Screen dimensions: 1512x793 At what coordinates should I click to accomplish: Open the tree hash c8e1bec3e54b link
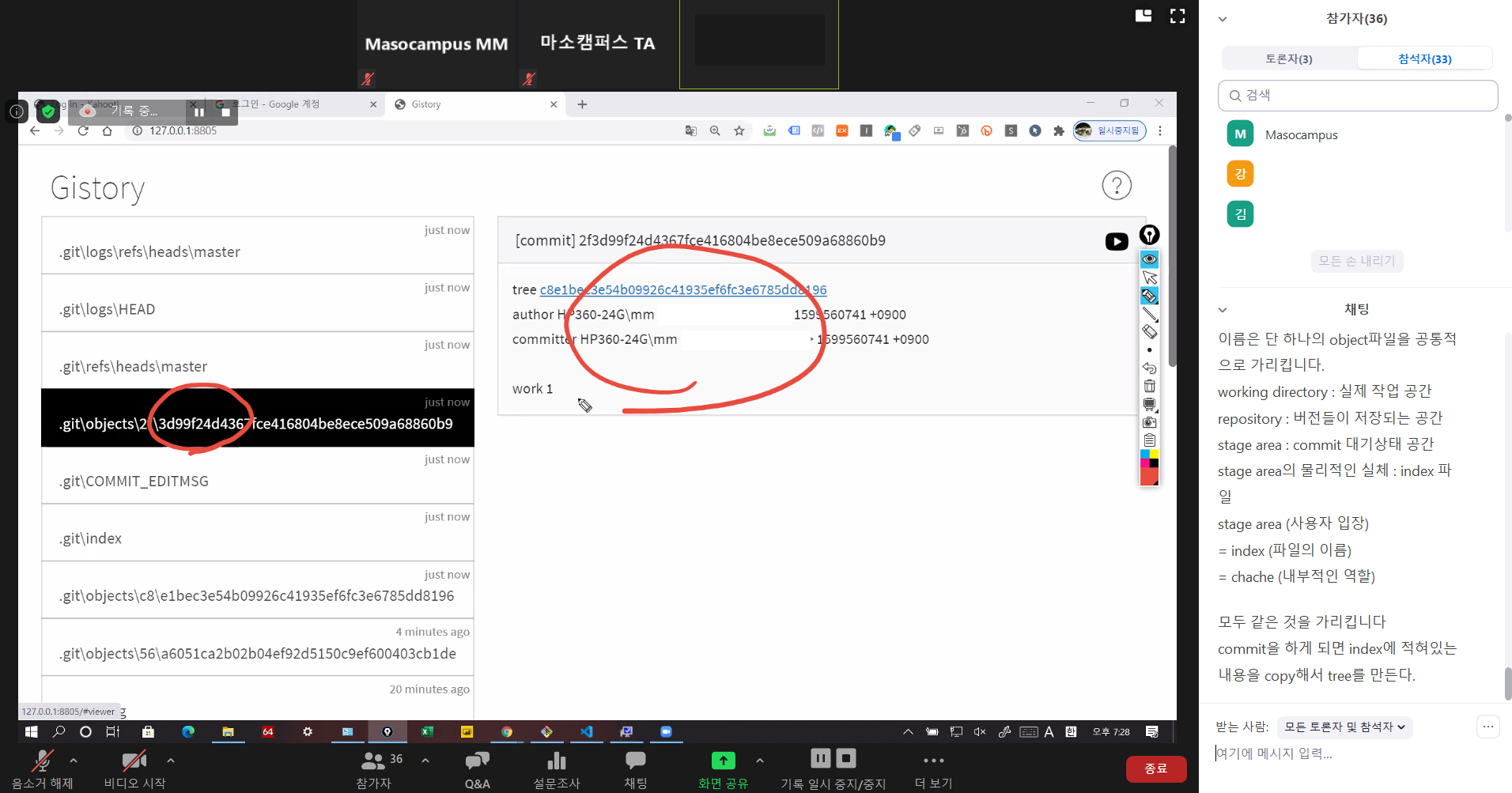682,290
